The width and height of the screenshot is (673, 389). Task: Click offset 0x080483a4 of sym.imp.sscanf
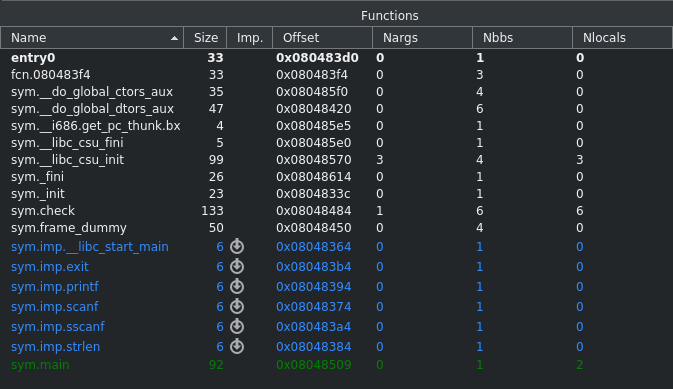coord(314,326)
